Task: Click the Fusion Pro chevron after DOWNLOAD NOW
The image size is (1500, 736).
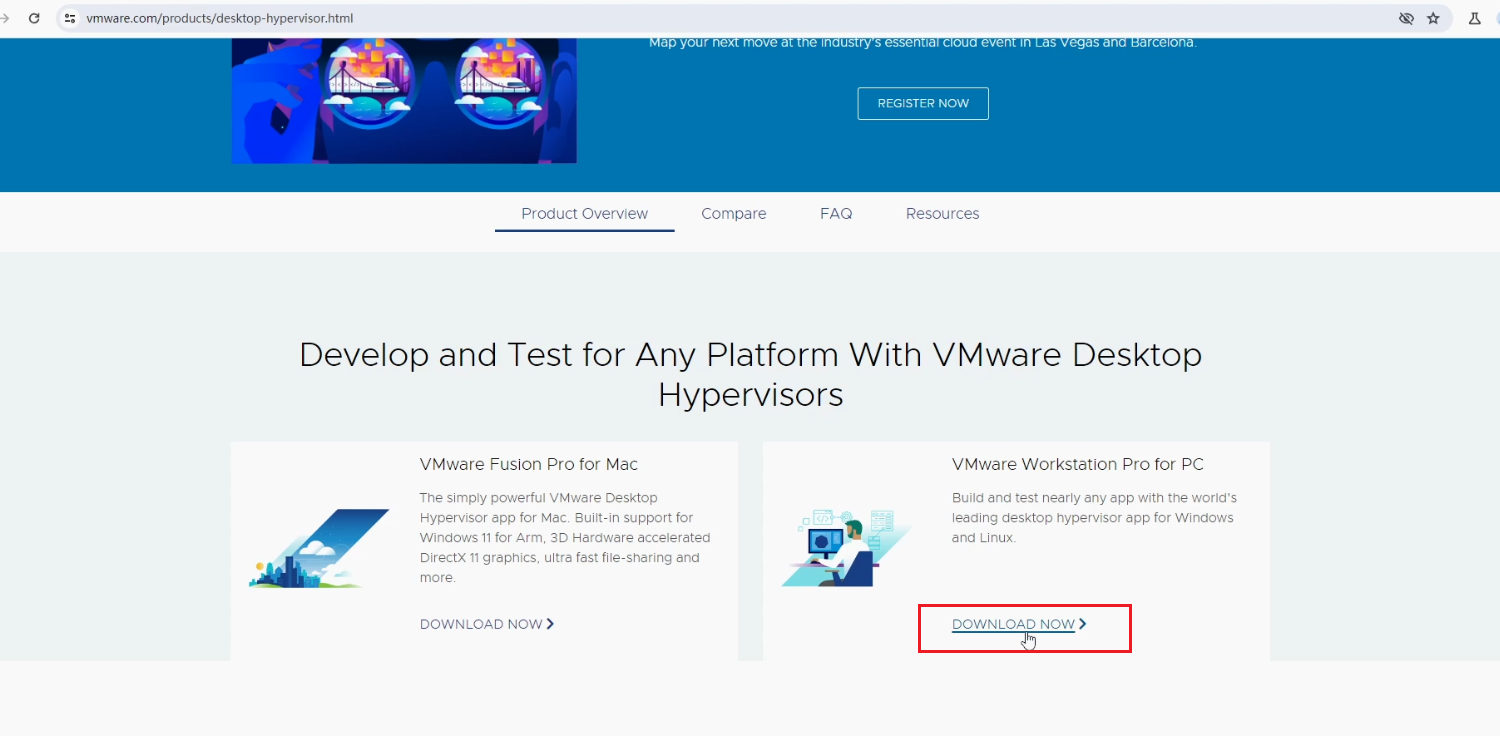Action: pos(550,624)
